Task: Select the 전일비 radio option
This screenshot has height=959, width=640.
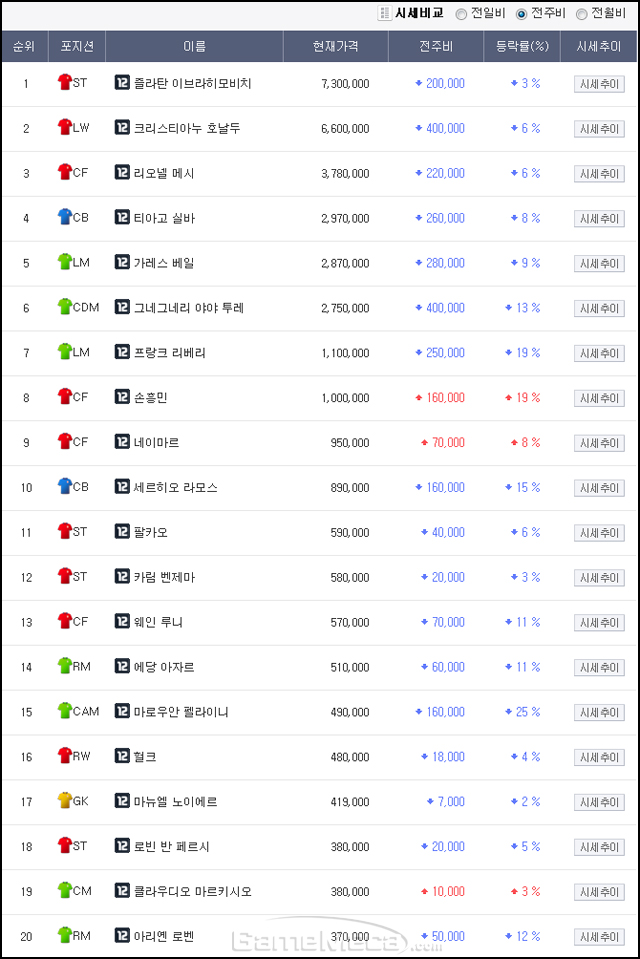Action: 461,14
